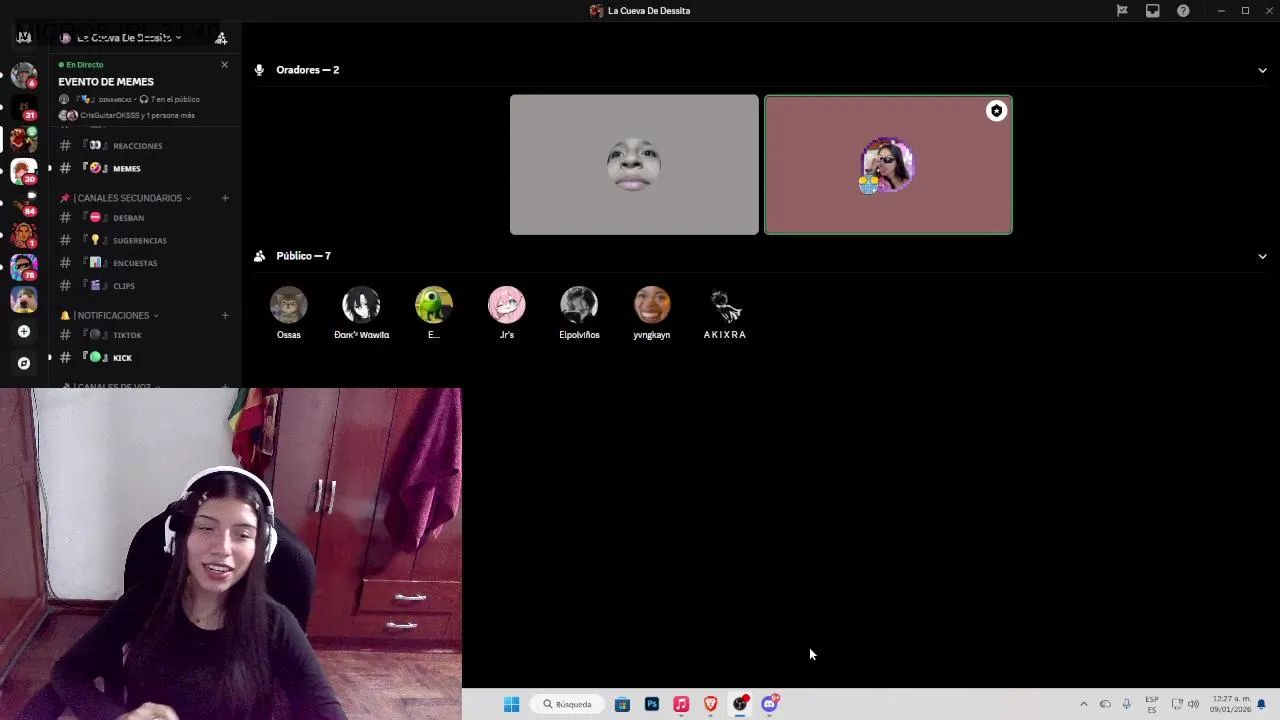This screenshot has width=1280, height=720.
Task: Create channel in NOTIFICACIONES category
Action: (225, 315)
